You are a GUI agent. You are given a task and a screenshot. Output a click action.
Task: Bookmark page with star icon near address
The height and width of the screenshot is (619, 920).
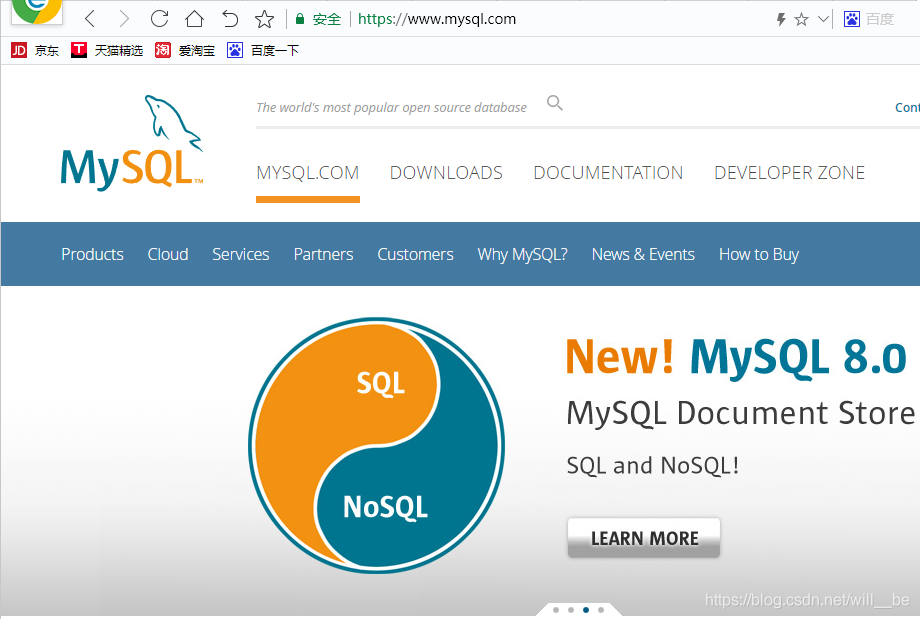point(264,19)
